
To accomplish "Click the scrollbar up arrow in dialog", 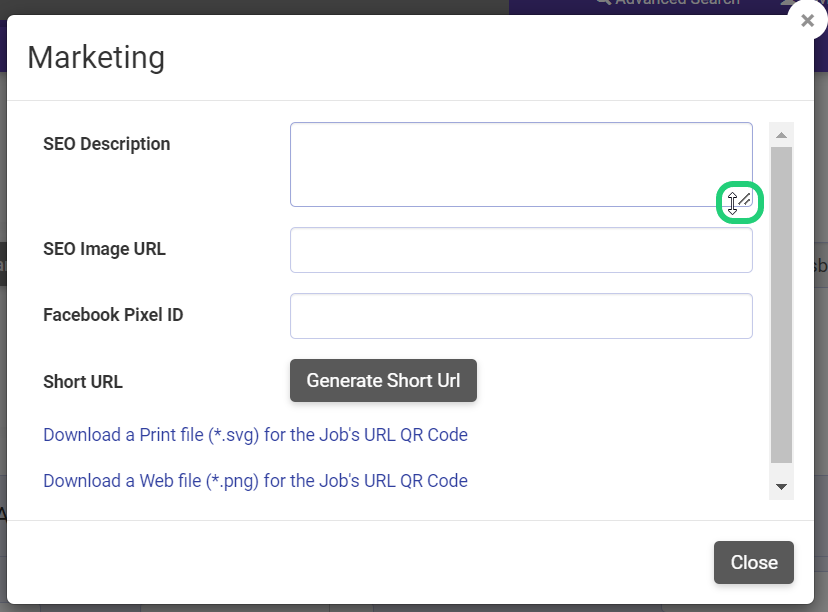I will 782,135.
